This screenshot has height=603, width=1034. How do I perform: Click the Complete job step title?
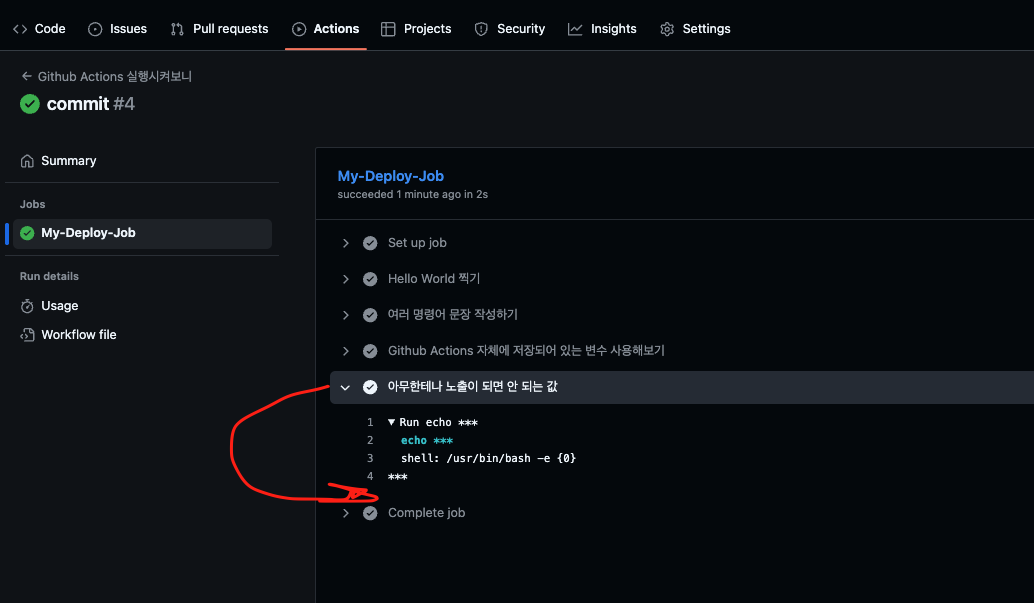427,513
